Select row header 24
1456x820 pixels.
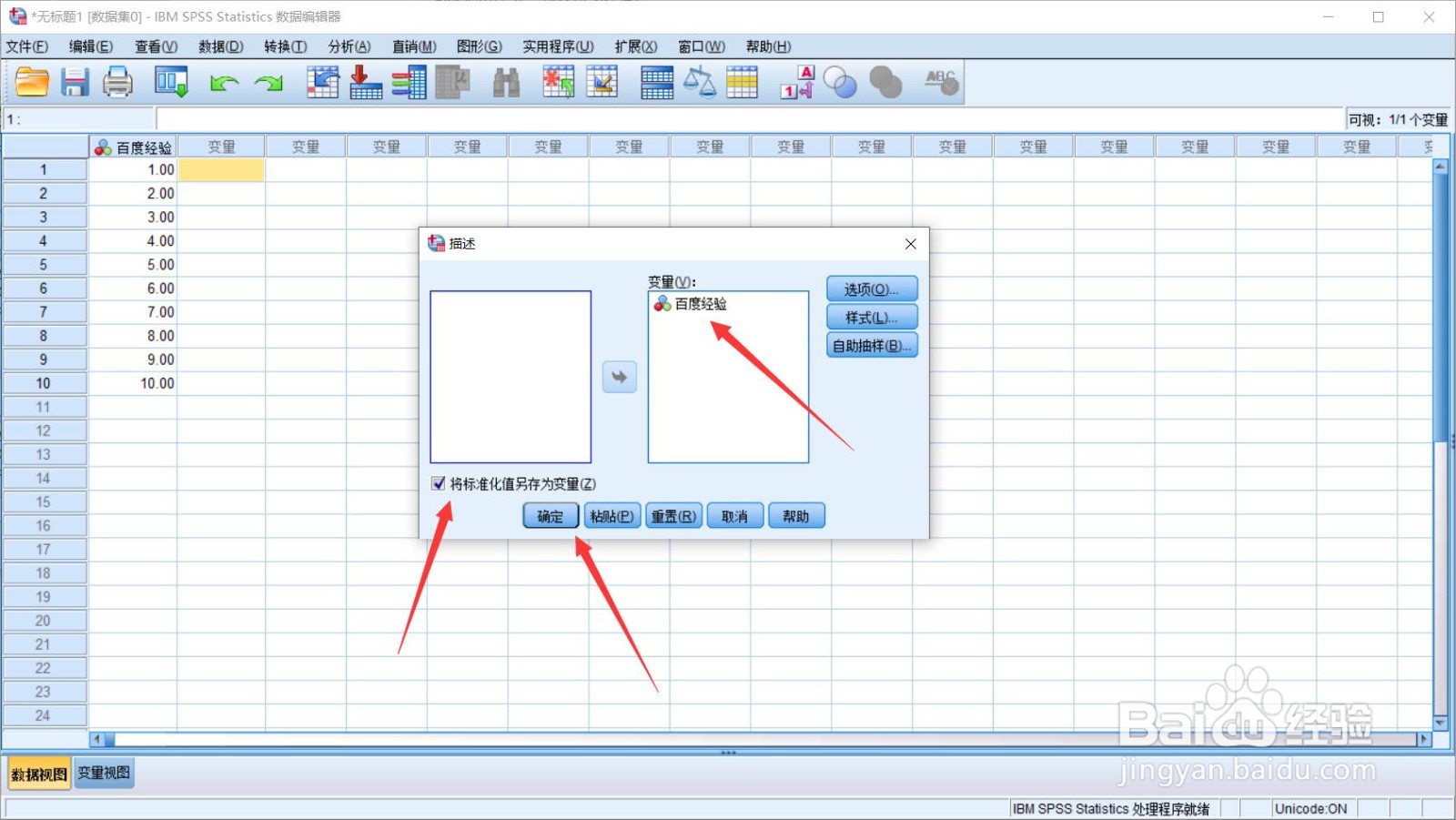(44, 715)
